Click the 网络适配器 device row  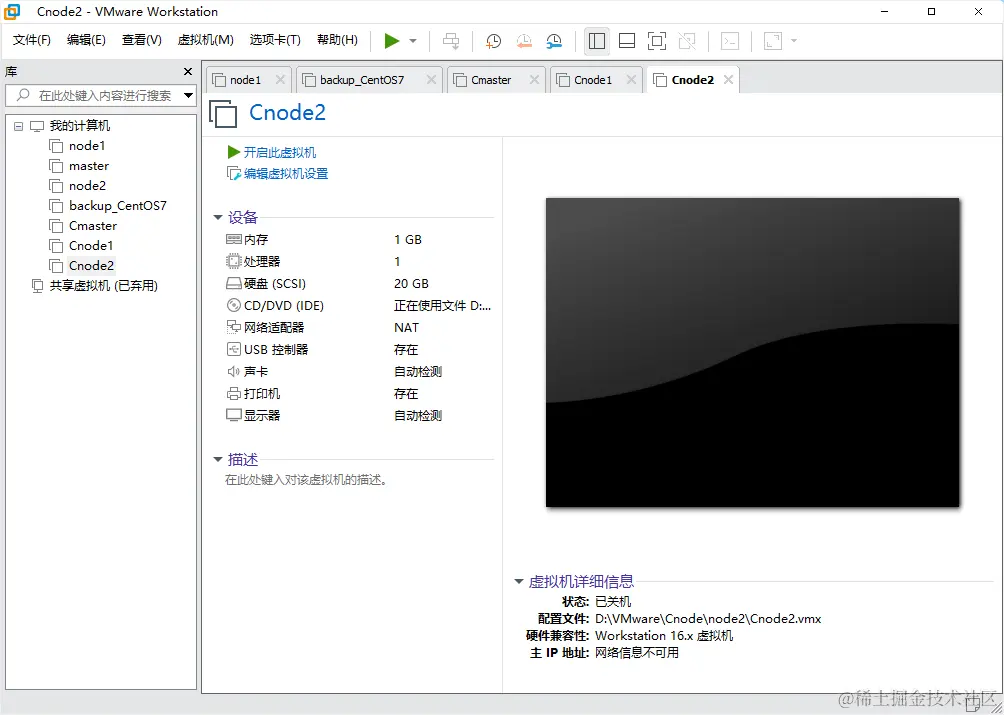coord(359,327)
